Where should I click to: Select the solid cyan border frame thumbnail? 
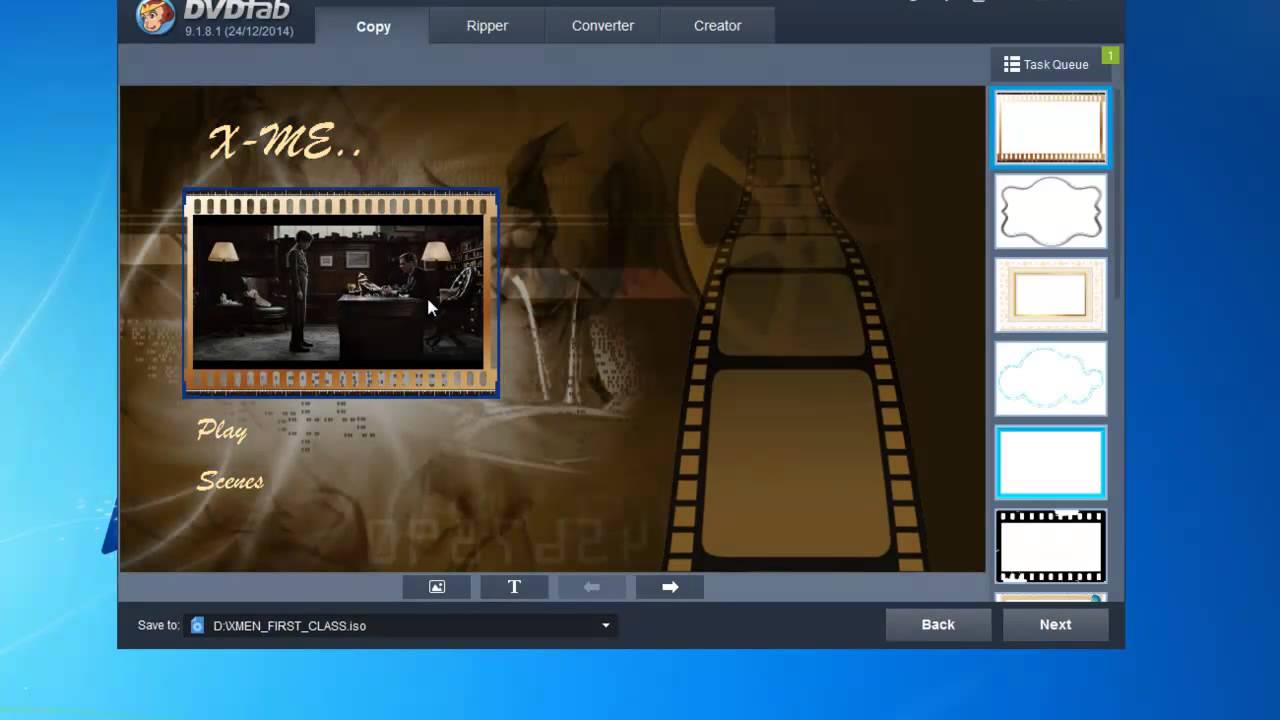click(x=1051, y=463)
